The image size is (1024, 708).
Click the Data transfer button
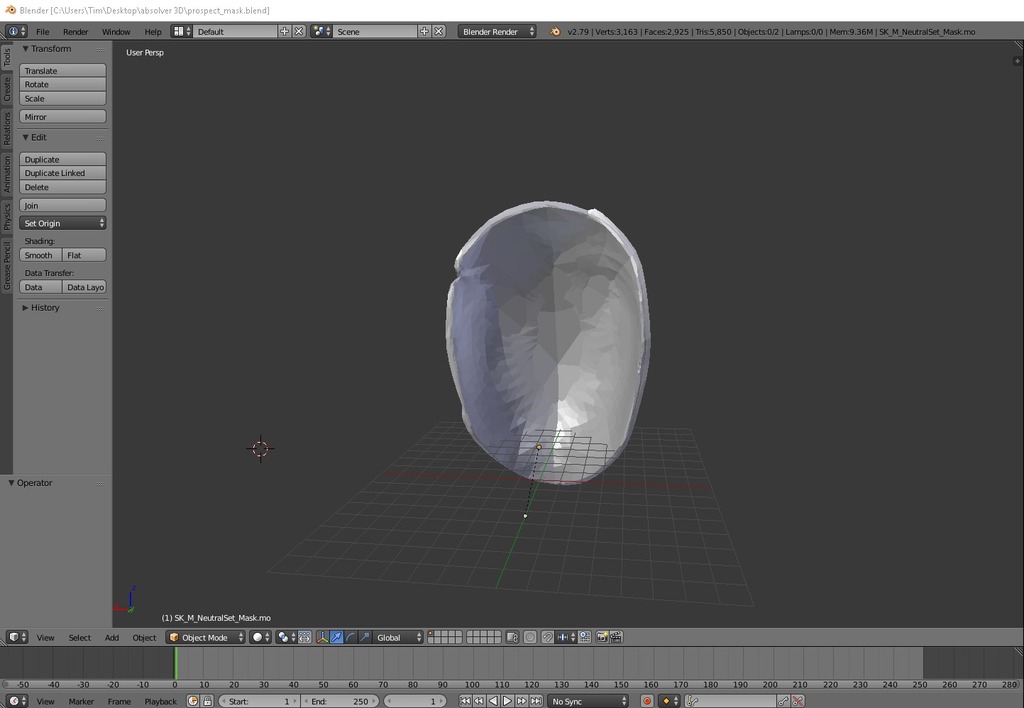pos(40,287)
